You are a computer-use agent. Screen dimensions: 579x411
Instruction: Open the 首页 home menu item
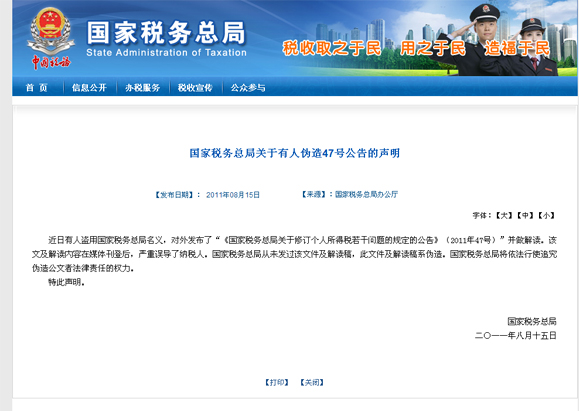pos(37,88)
